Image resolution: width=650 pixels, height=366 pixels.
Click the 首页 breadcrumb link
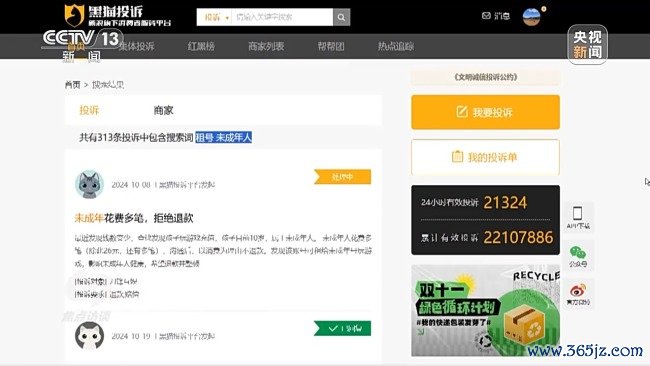(x=73, y=85)
